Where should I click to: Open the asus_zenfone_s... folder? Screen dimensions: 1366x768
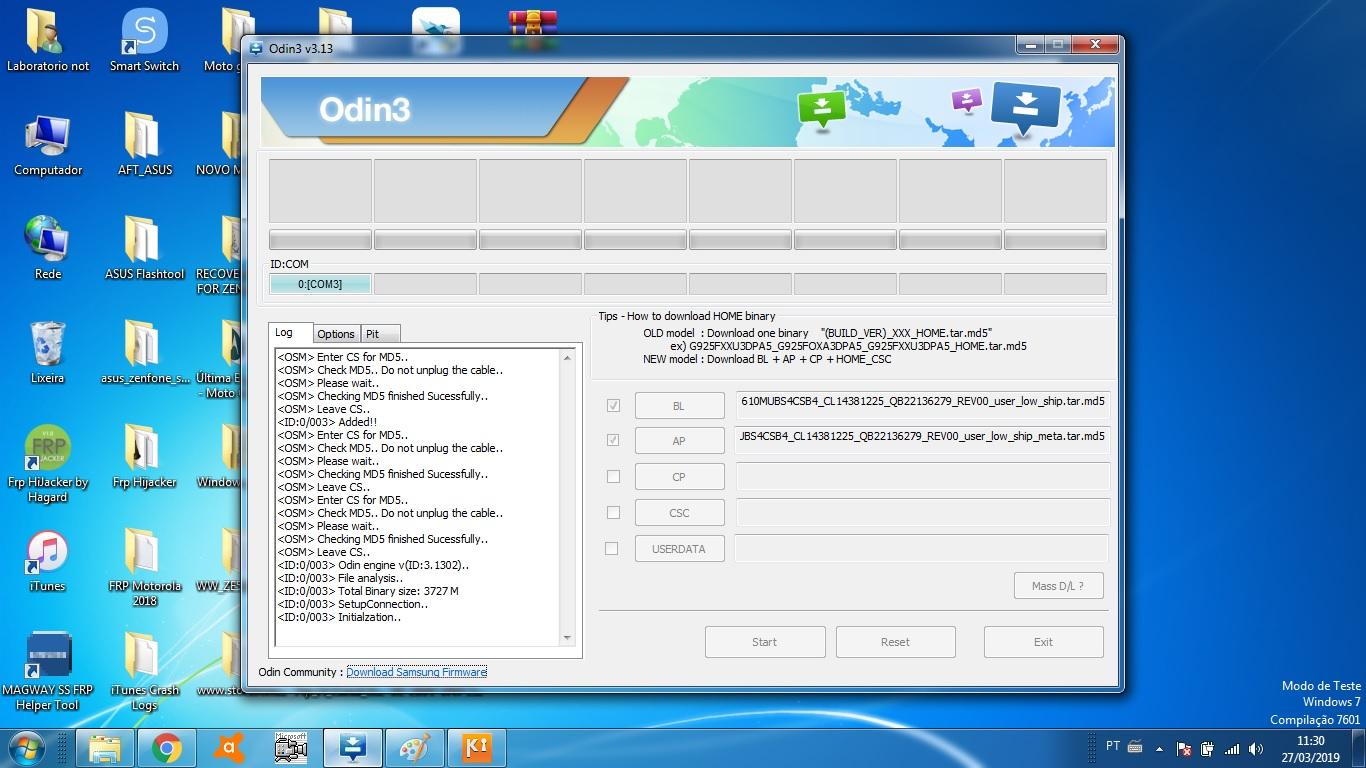(x=144, y=353)
